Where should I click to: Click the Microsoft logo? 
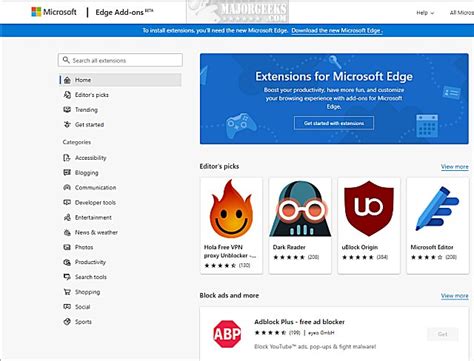54,12
